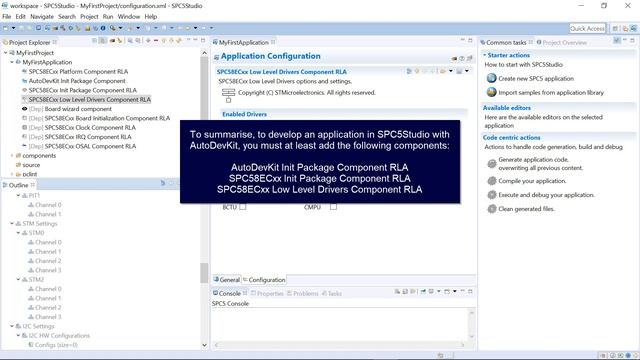Click the Console horizontal scrollbar

(340, 345)
